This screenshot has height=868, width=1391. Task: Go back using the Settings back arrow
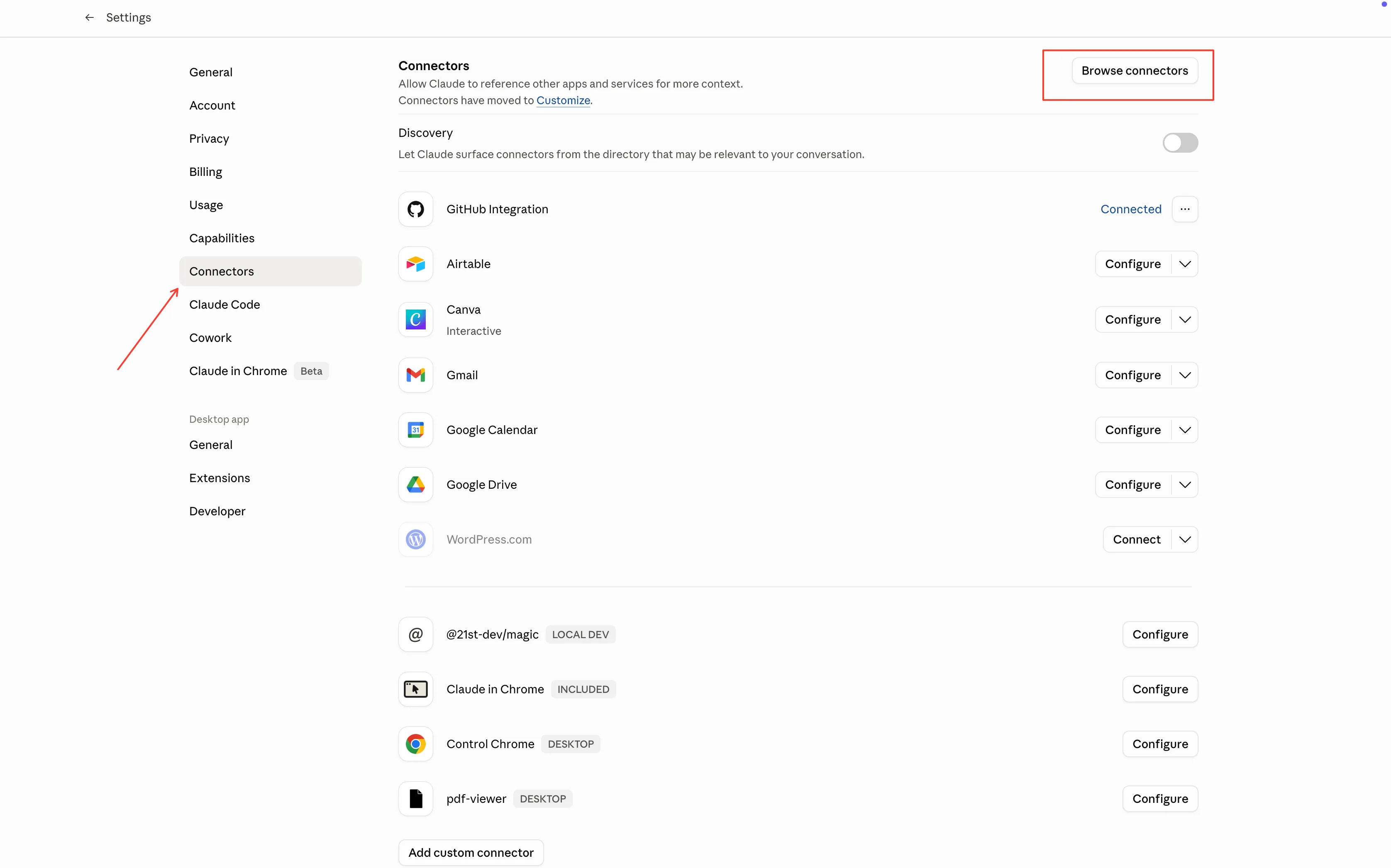coord(89,17)
